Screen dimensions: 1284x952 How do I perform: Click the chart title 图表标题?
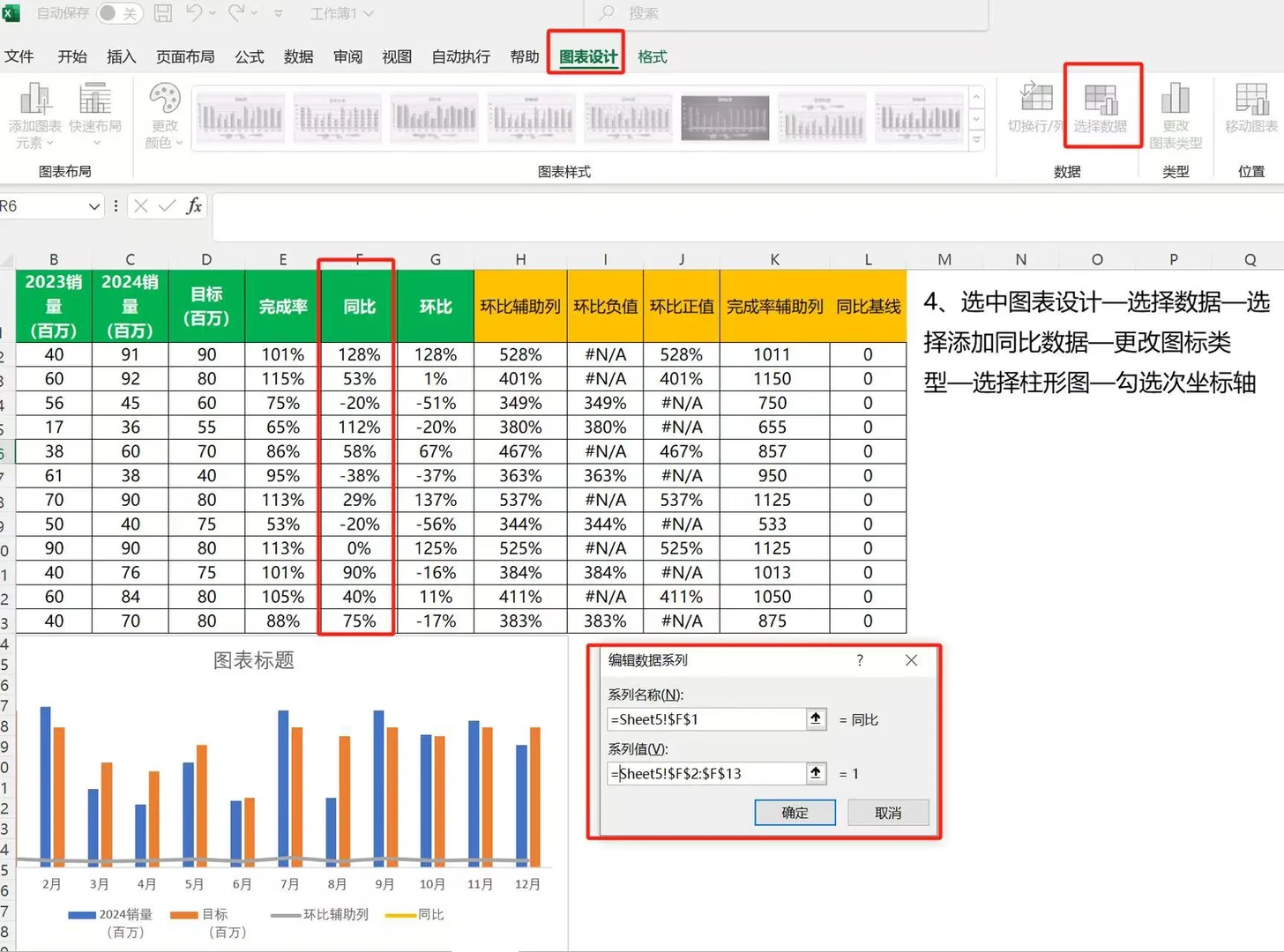pos(254,660)
